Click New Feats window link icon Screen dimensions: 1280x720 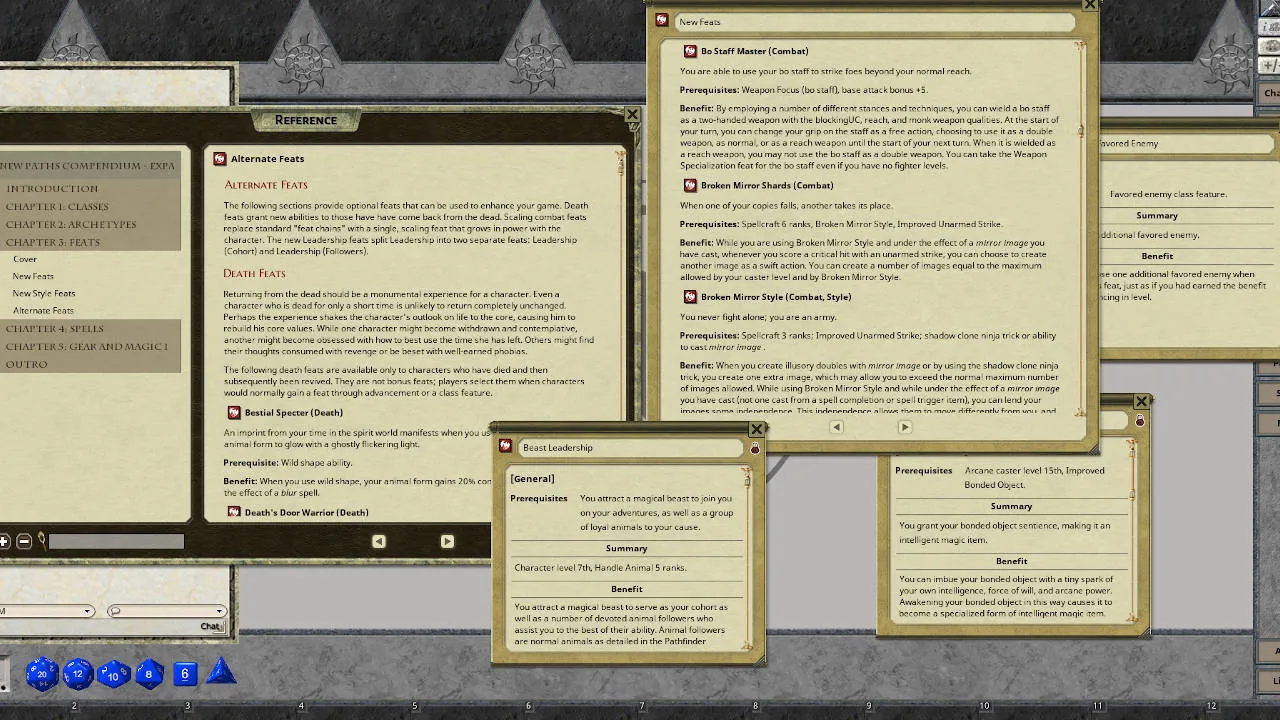662,20
